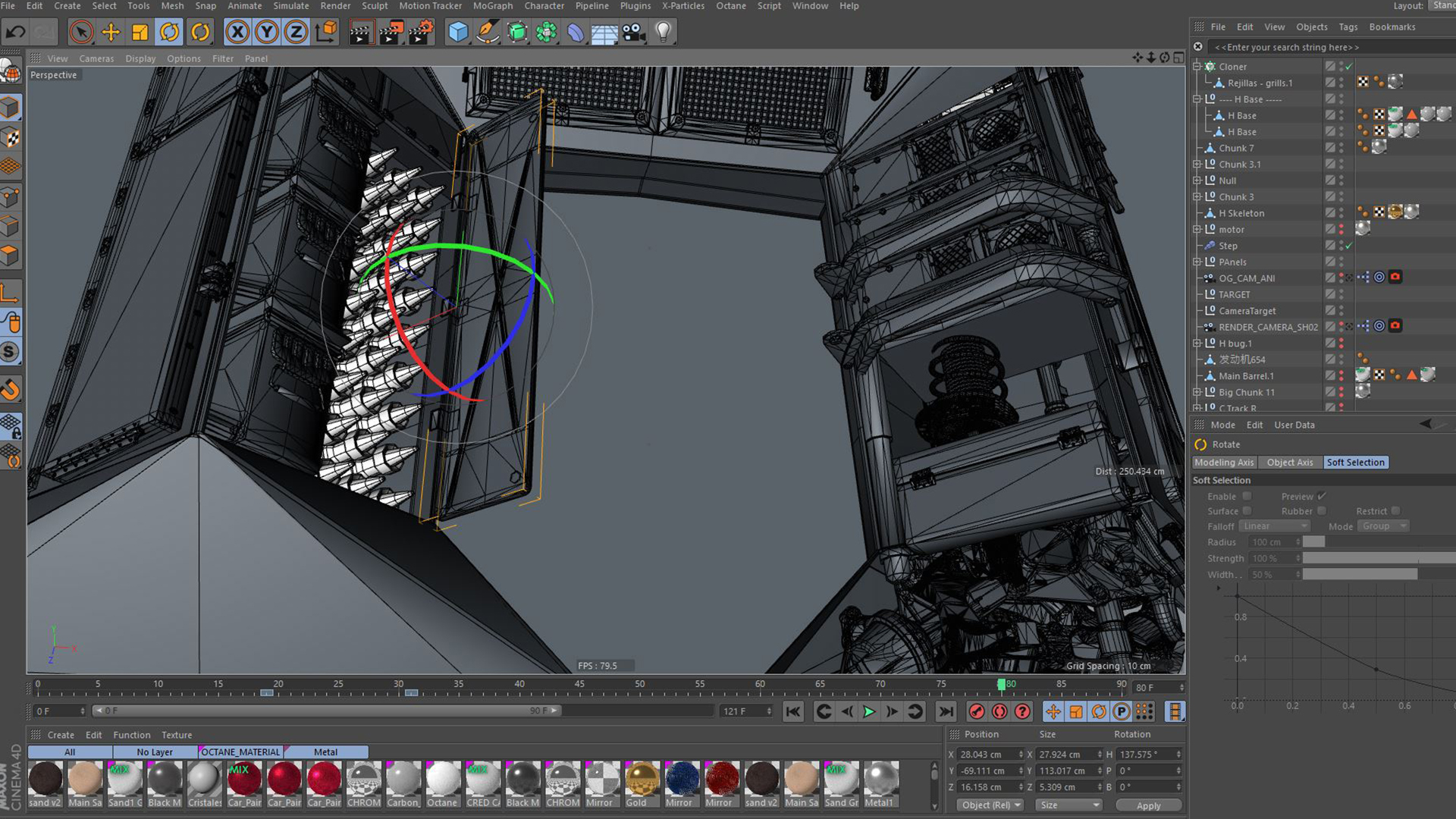1456x819 pixels.
Task: Expand Big Chunk 11 object
Action: click(x=1197, y=393)
